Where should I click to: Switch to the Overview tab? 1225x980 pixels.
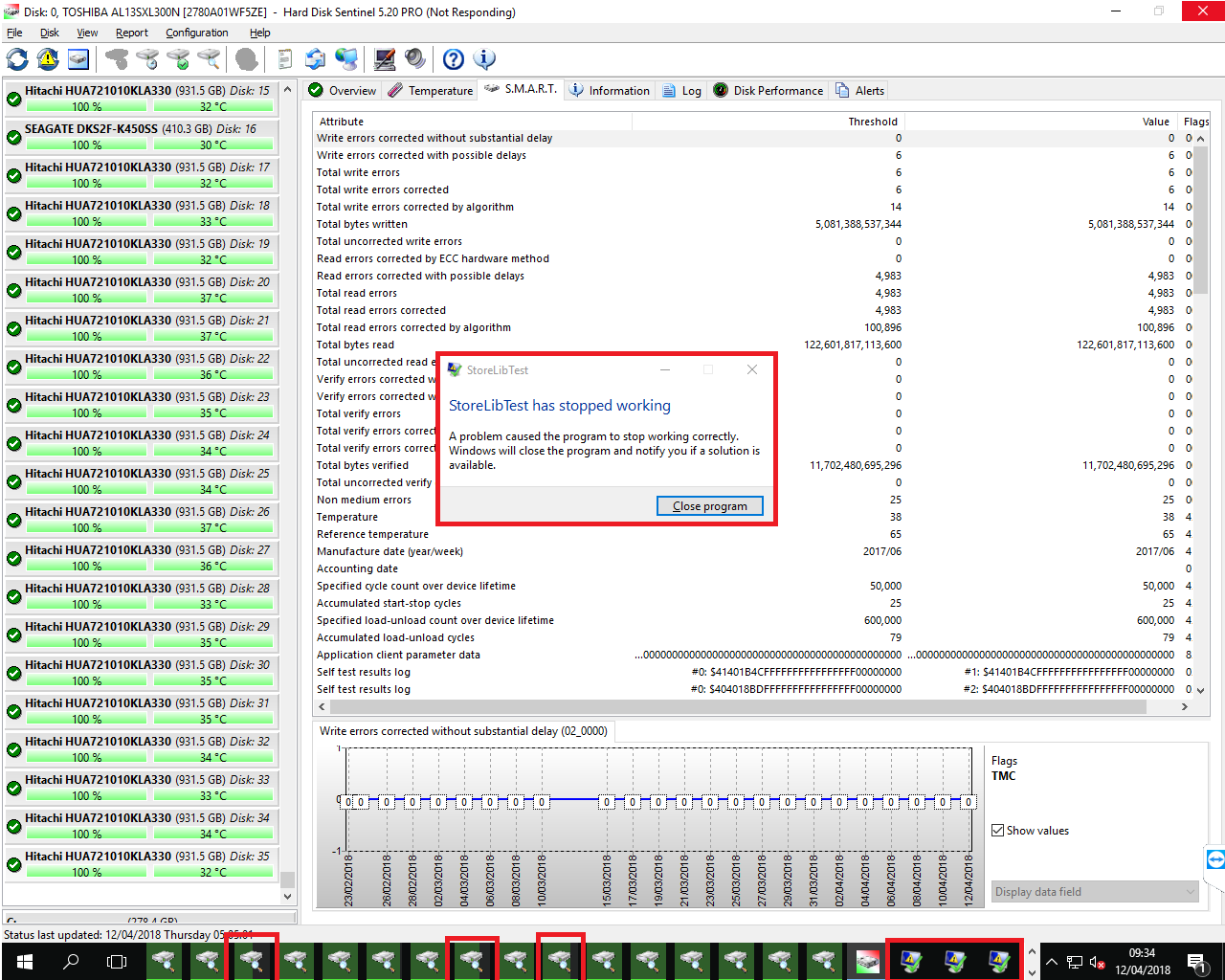pos(343,90)
